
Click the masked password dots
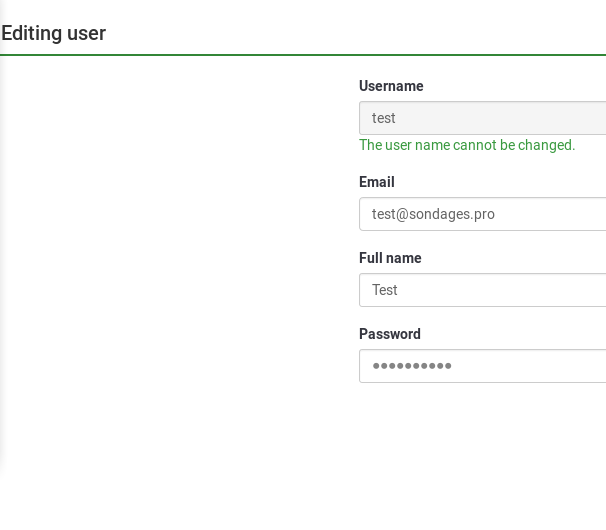click(x=412, y=366)
